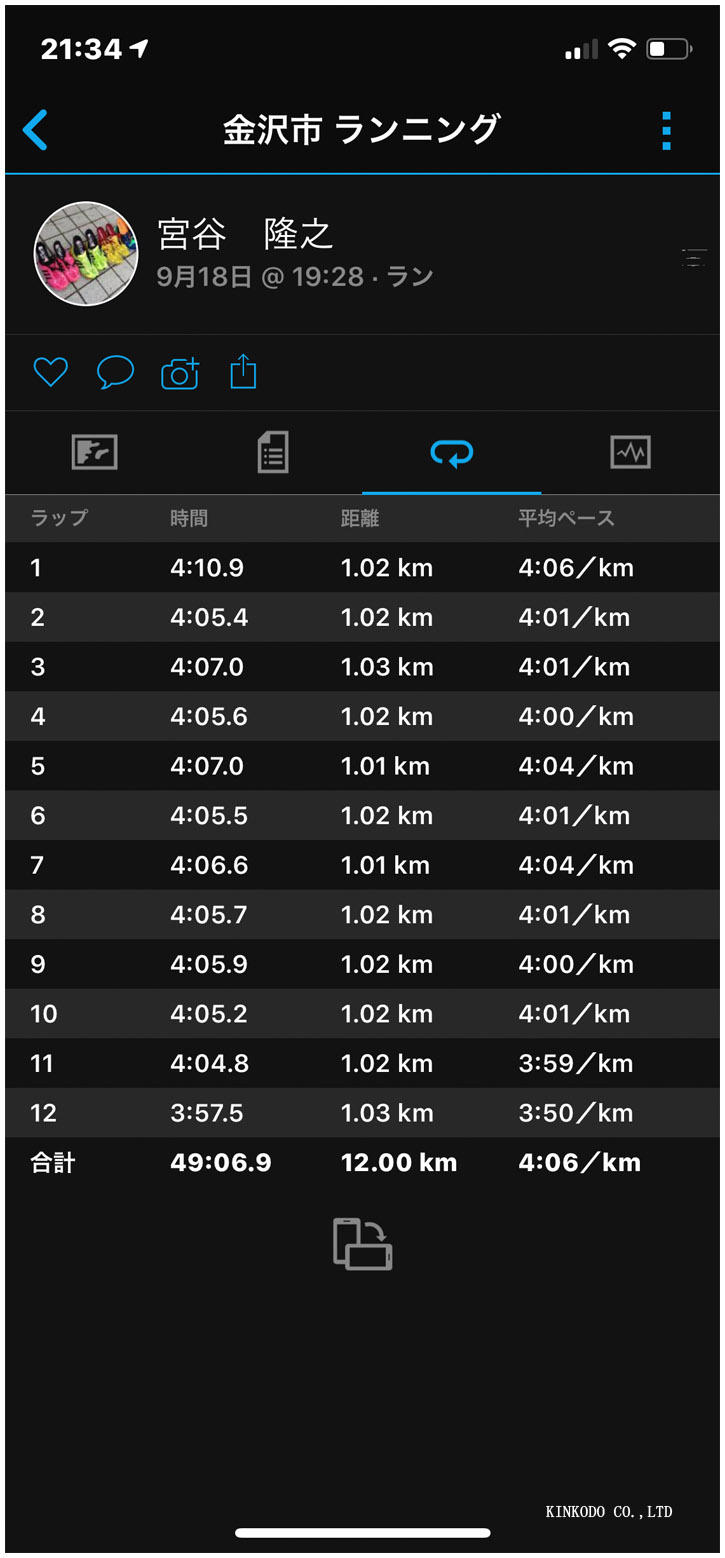Viewport: 725px width, 1558px height.
Task: Like the activity with the heart icon
Action: 50,373
